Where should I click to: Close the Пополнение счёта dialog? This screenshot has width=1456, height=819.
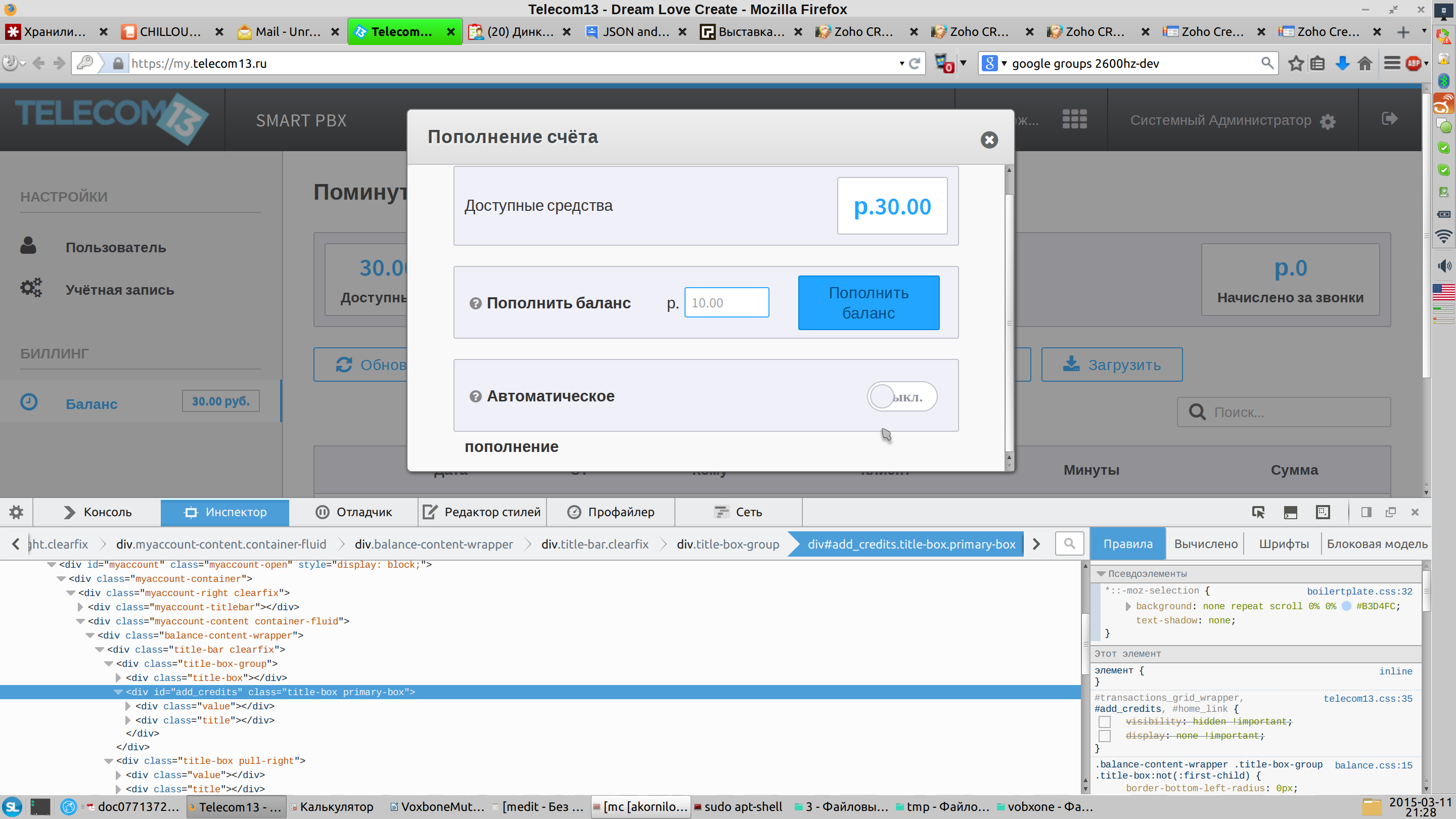coord(988,140)
